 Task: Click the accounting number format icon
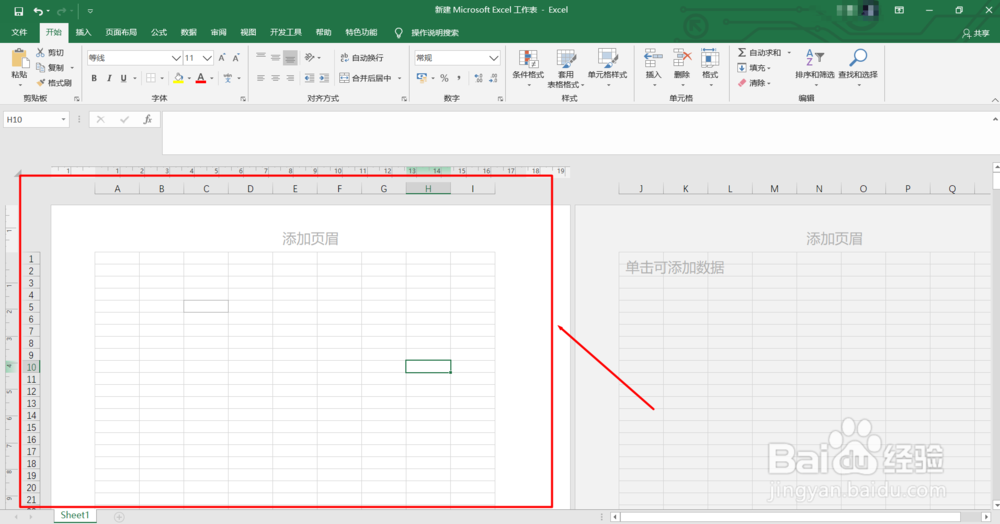(422, 78)
